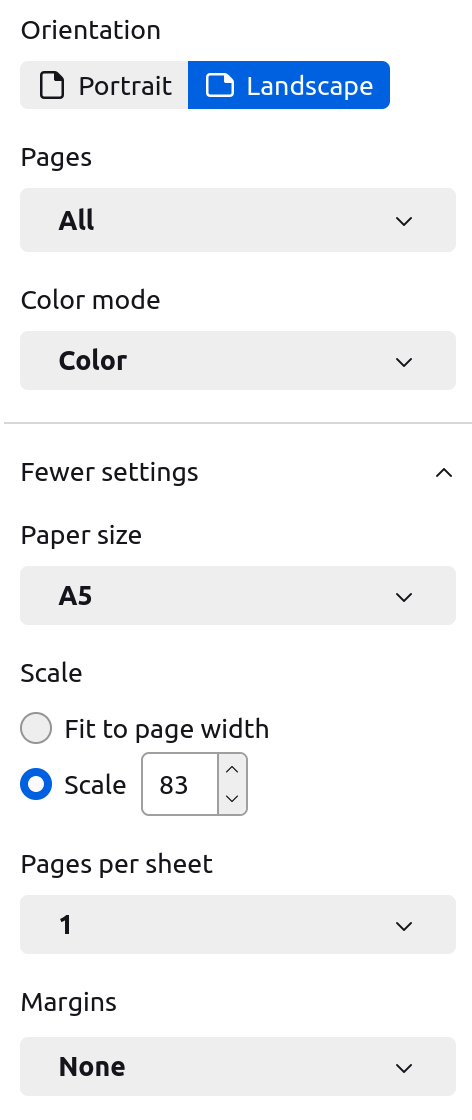The height and width of the screenshot is (1120, 472).
Task: Click the Fewer settings label
Action: [109, 472]
